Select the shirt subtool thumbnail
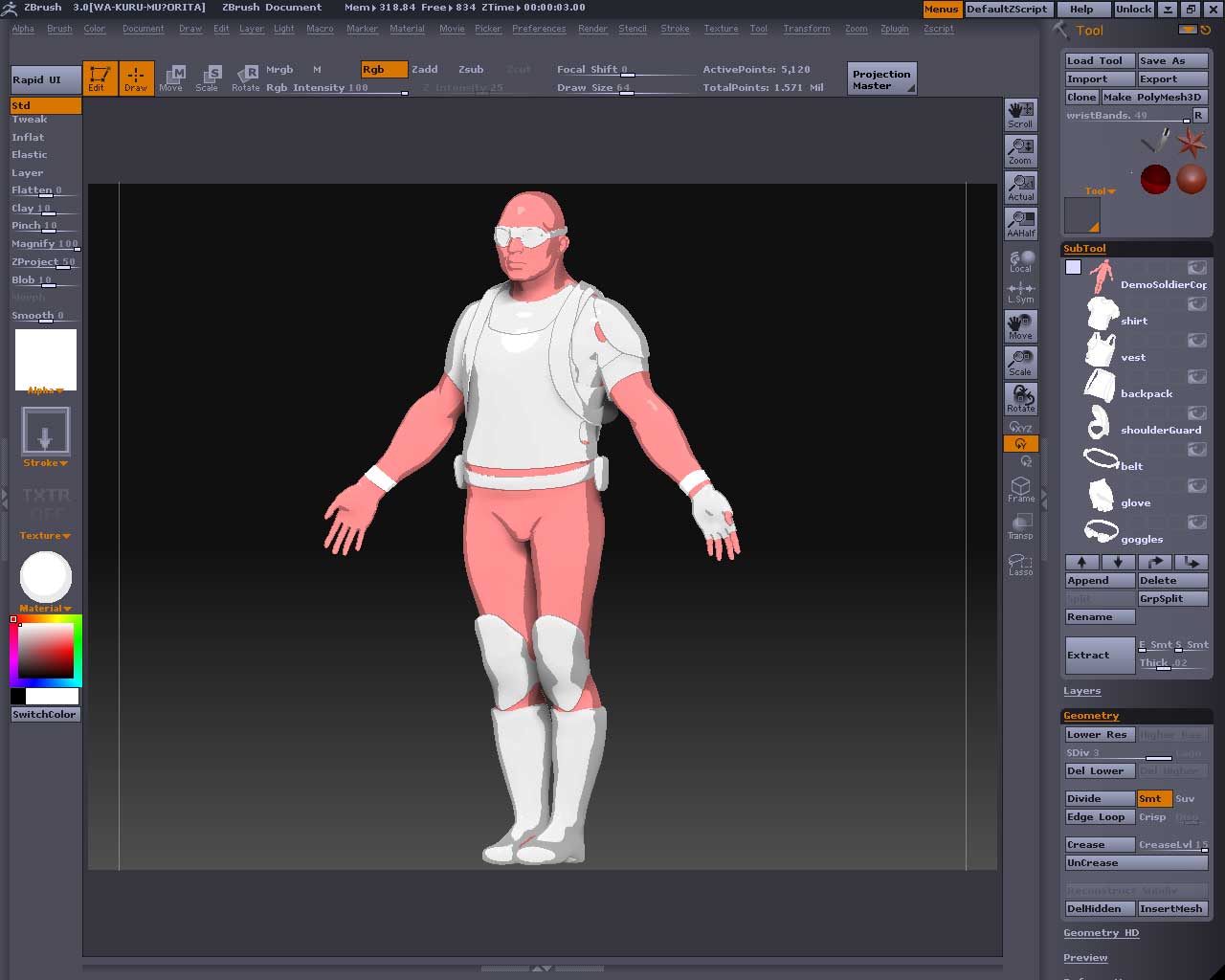 tap(1102, 313)
